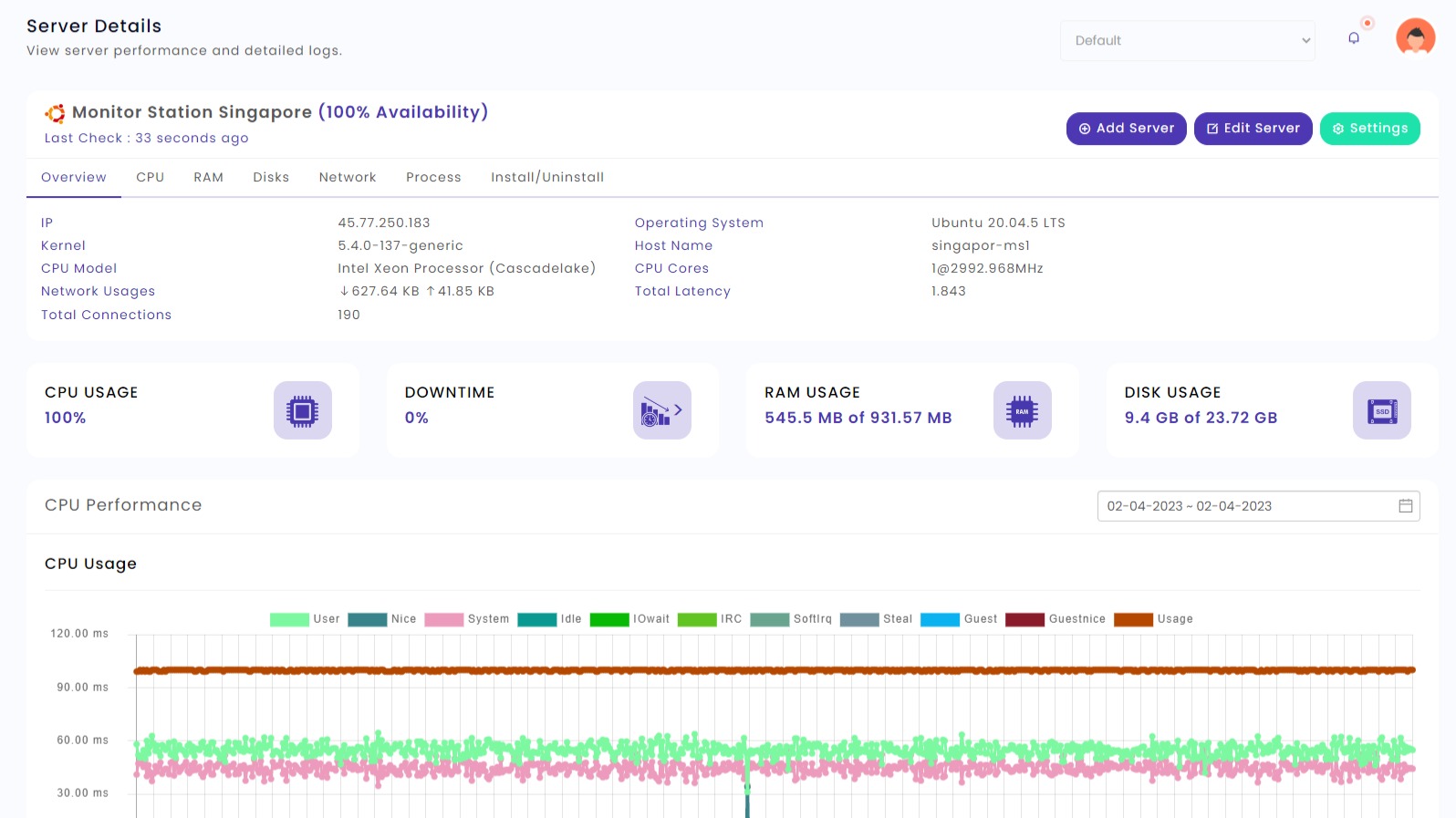This screenshot has width=1456, height=818.
Task: Open the user profile avatar
Action: point(1415,38)
